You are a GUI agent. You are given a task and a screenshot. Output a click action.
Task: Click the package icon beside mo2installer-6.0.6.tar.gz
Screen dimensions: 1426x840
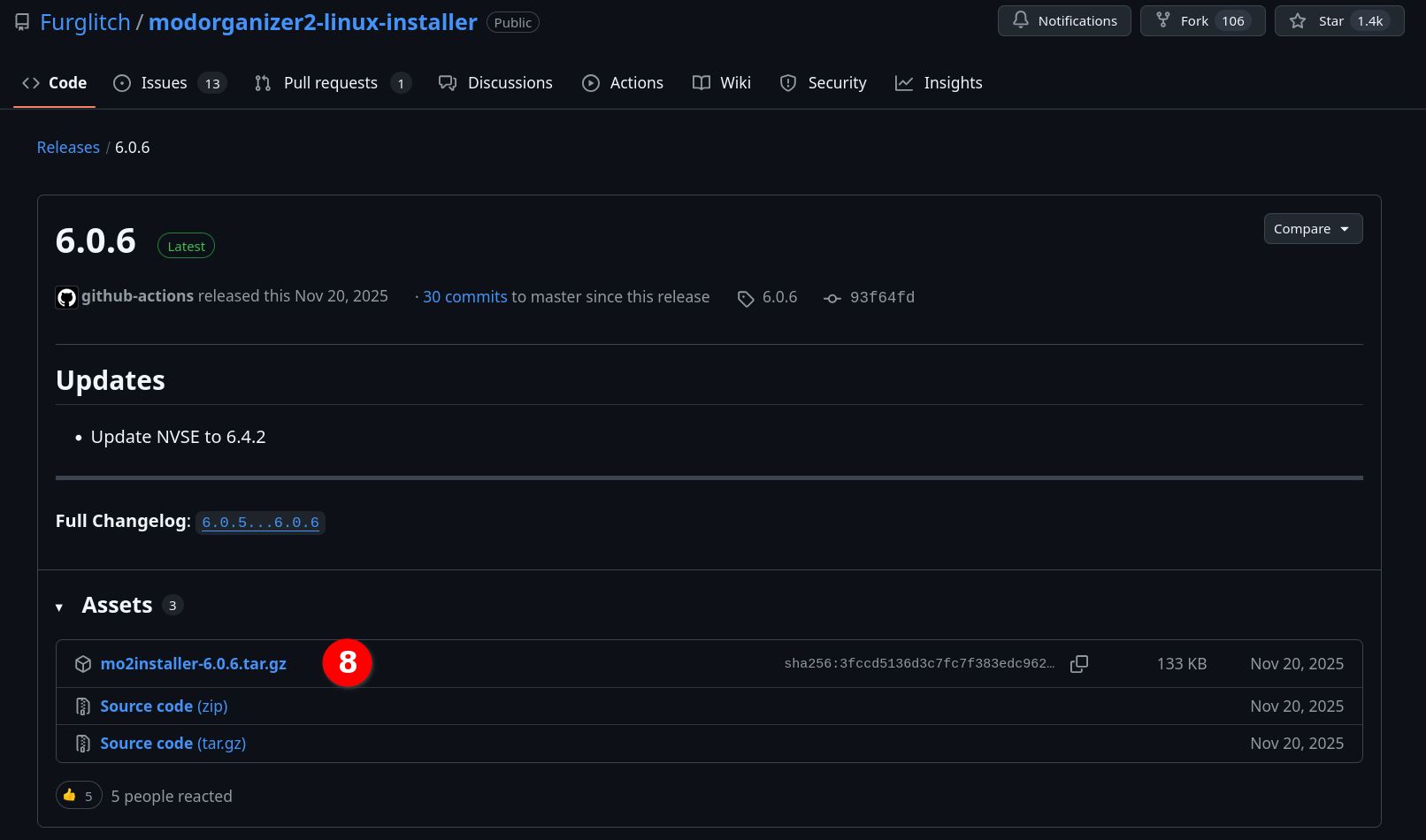point(83,664)
